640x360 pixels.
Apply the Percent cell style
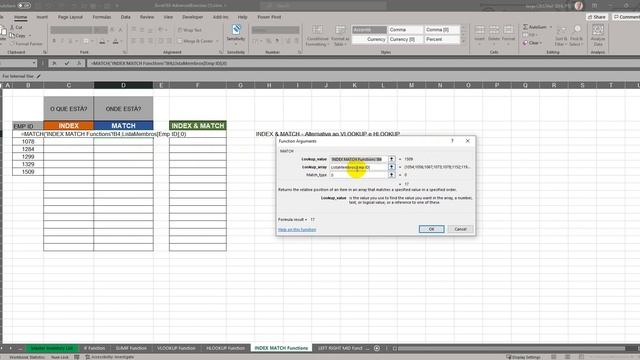441,39
